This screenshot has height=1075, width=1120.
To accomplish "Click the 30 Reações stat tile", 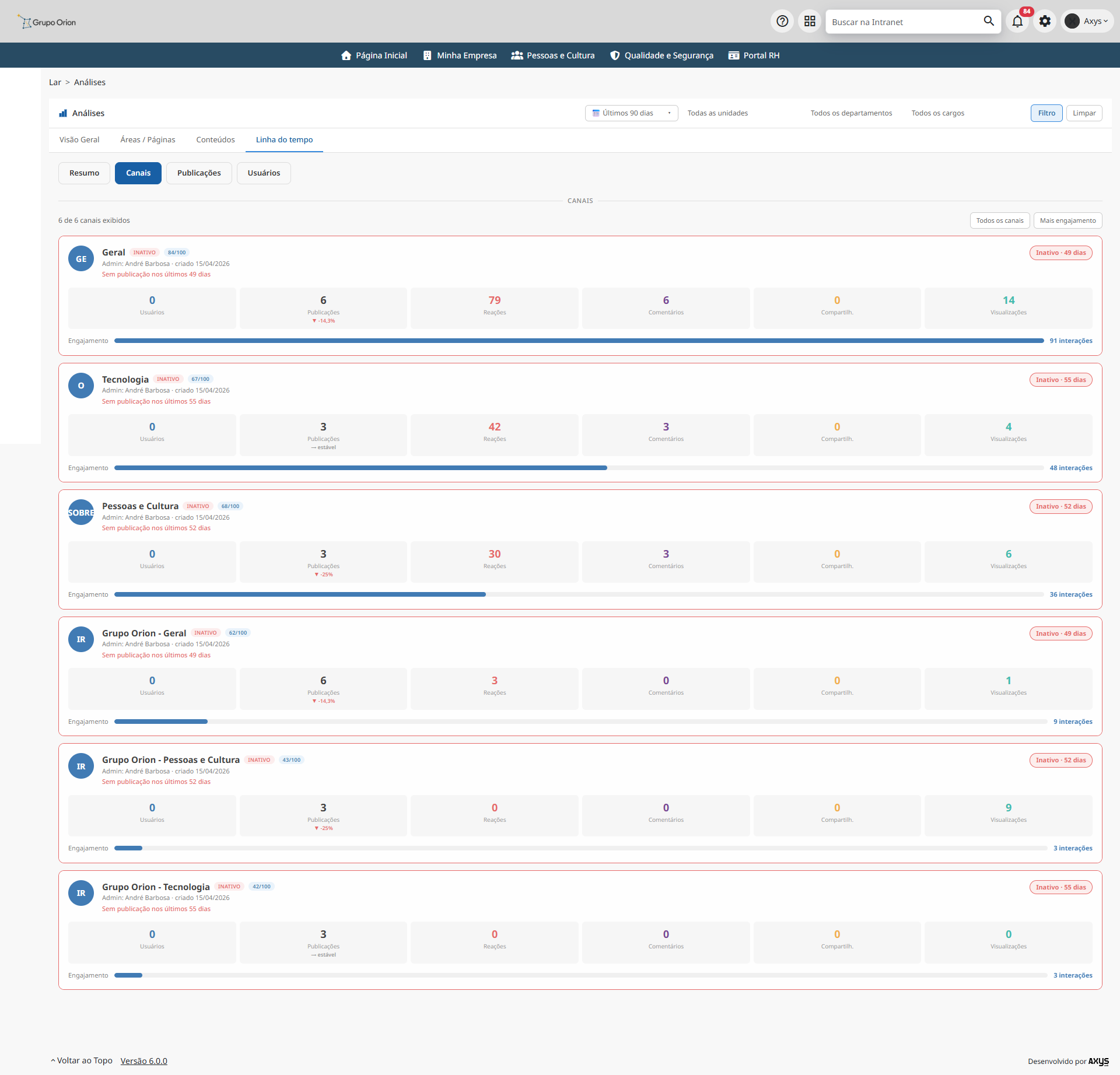I will tap(495, 562).
